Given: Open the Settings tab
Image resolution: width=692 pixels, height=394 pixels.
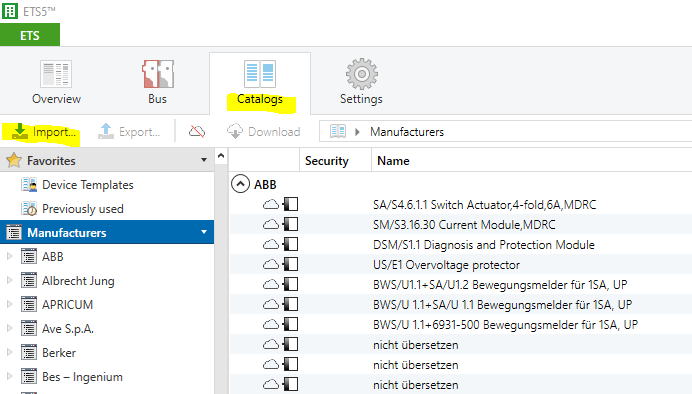Looking at the screenshot, I should (x=361, y=83).
